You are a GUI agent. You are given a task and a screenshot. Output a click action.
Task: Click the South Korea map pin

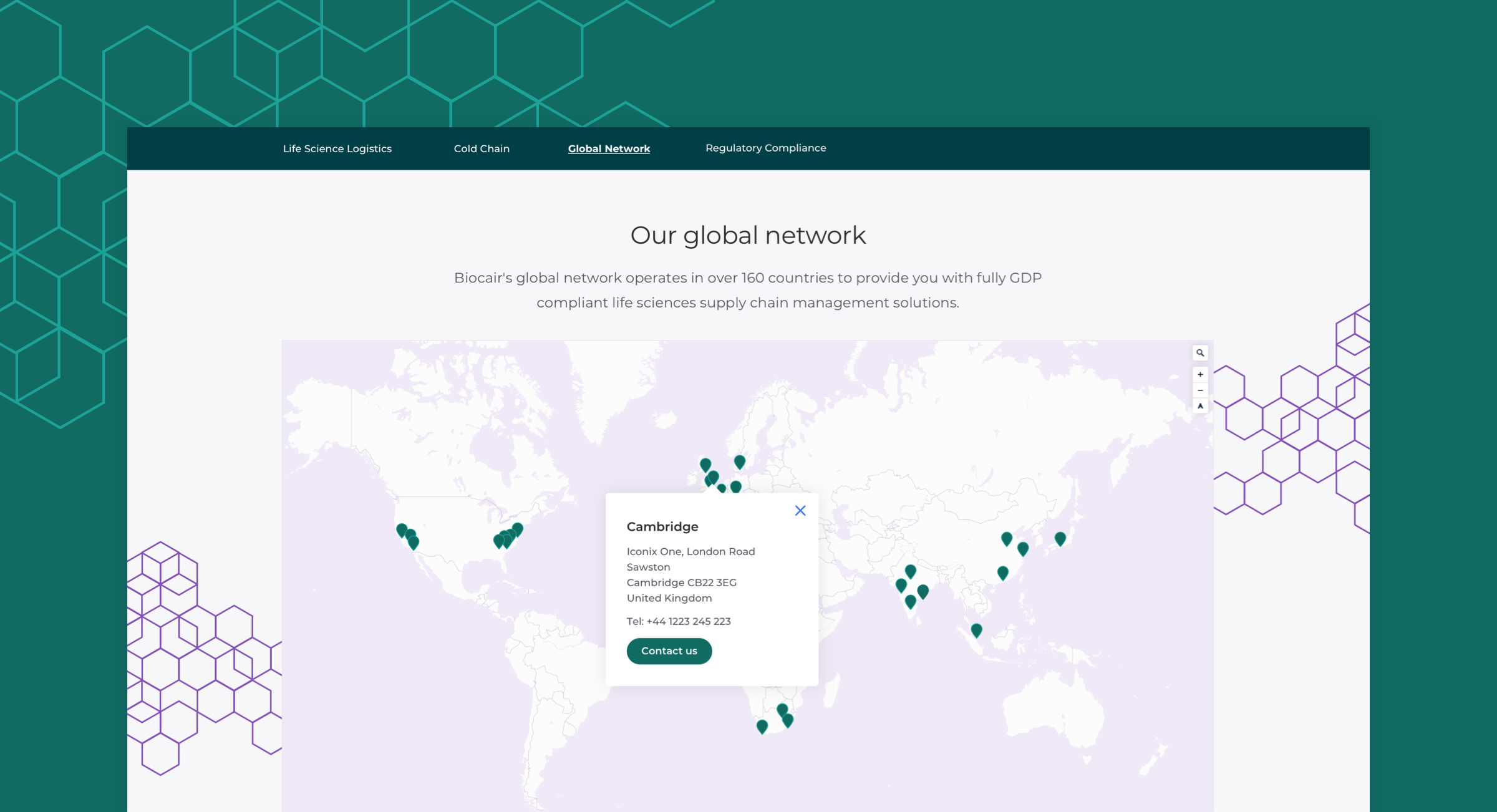point(1022,548)
